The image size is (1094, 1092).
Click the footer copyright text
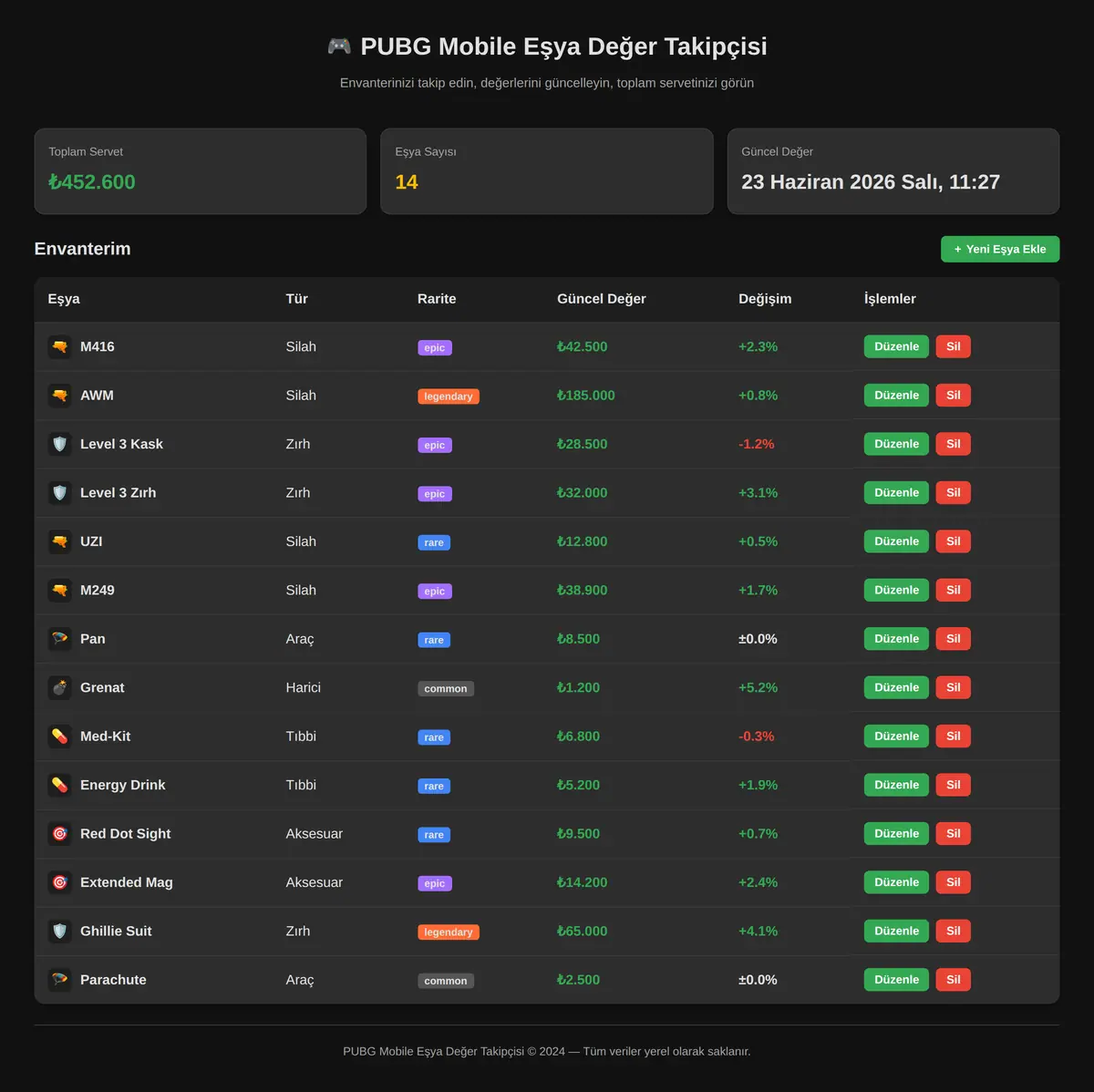(x=547, y=1051)
